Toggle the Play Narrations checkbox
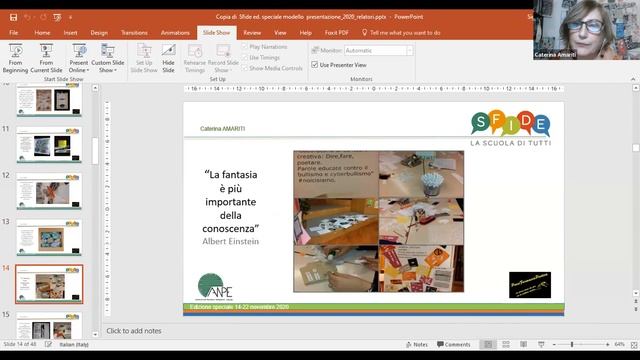The width and height of the screenshot is (640, 360). coord(244,47)
